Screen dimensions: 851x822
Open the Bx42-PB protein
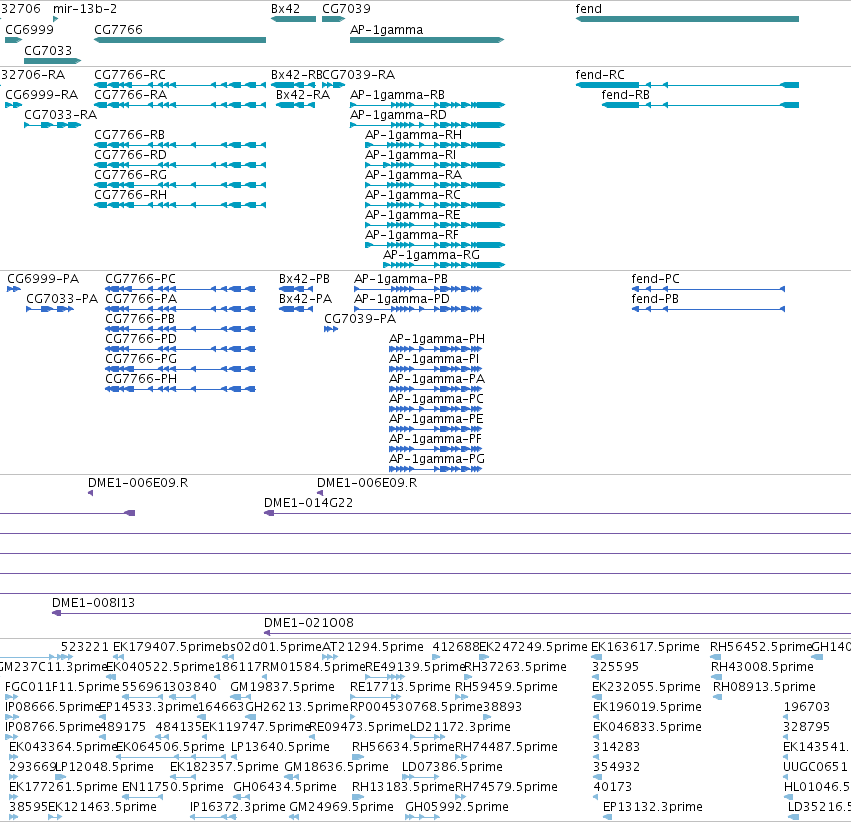point(304,279)
